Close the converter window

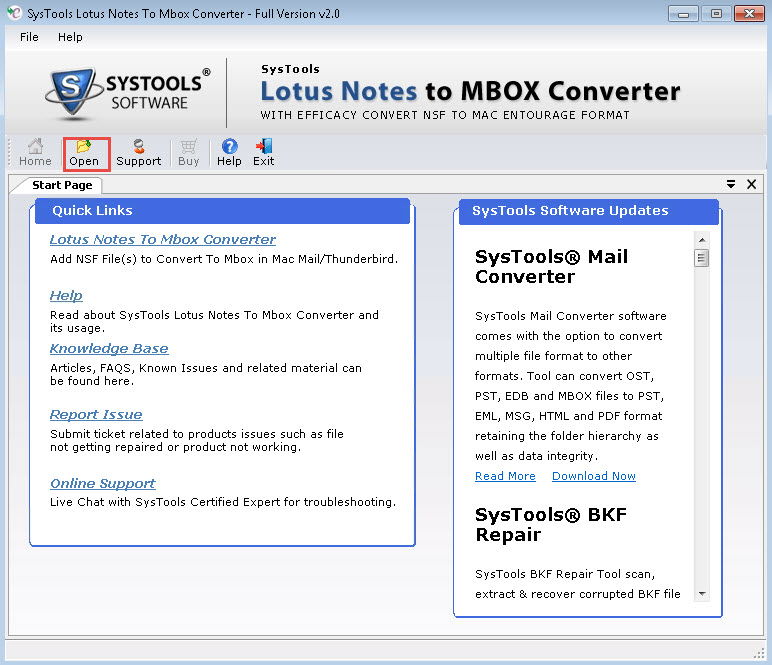749,14
